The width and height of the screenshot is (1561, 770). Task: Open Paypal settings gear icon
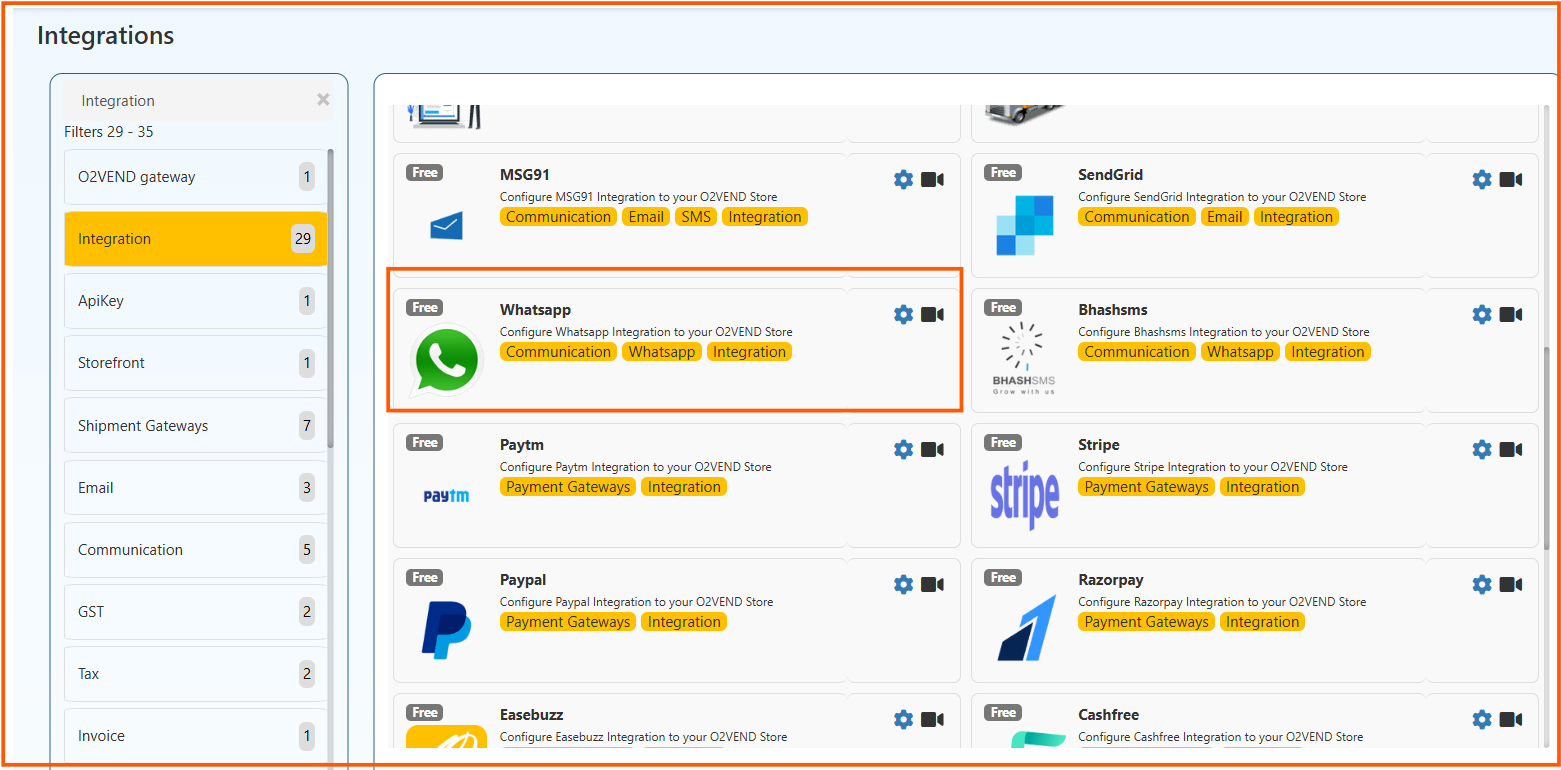[903, 585]
